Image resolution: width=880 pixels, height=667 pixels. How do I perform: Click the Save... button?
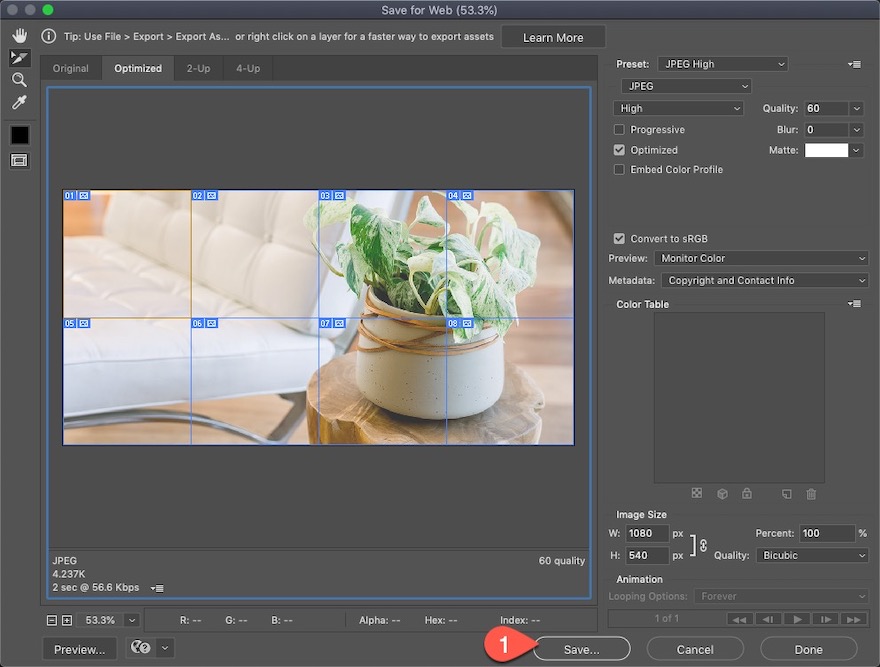point(581,649)
